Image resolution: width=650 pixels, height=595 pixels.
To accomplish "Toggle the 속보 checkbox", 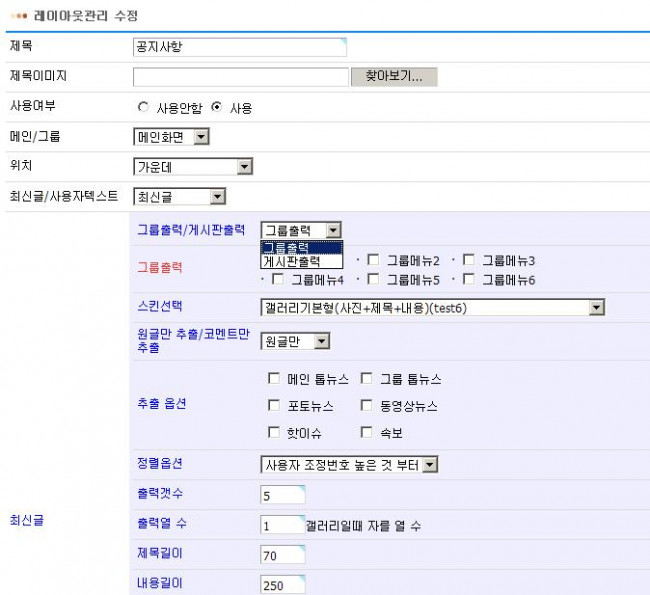I will (x=366, y=433).
